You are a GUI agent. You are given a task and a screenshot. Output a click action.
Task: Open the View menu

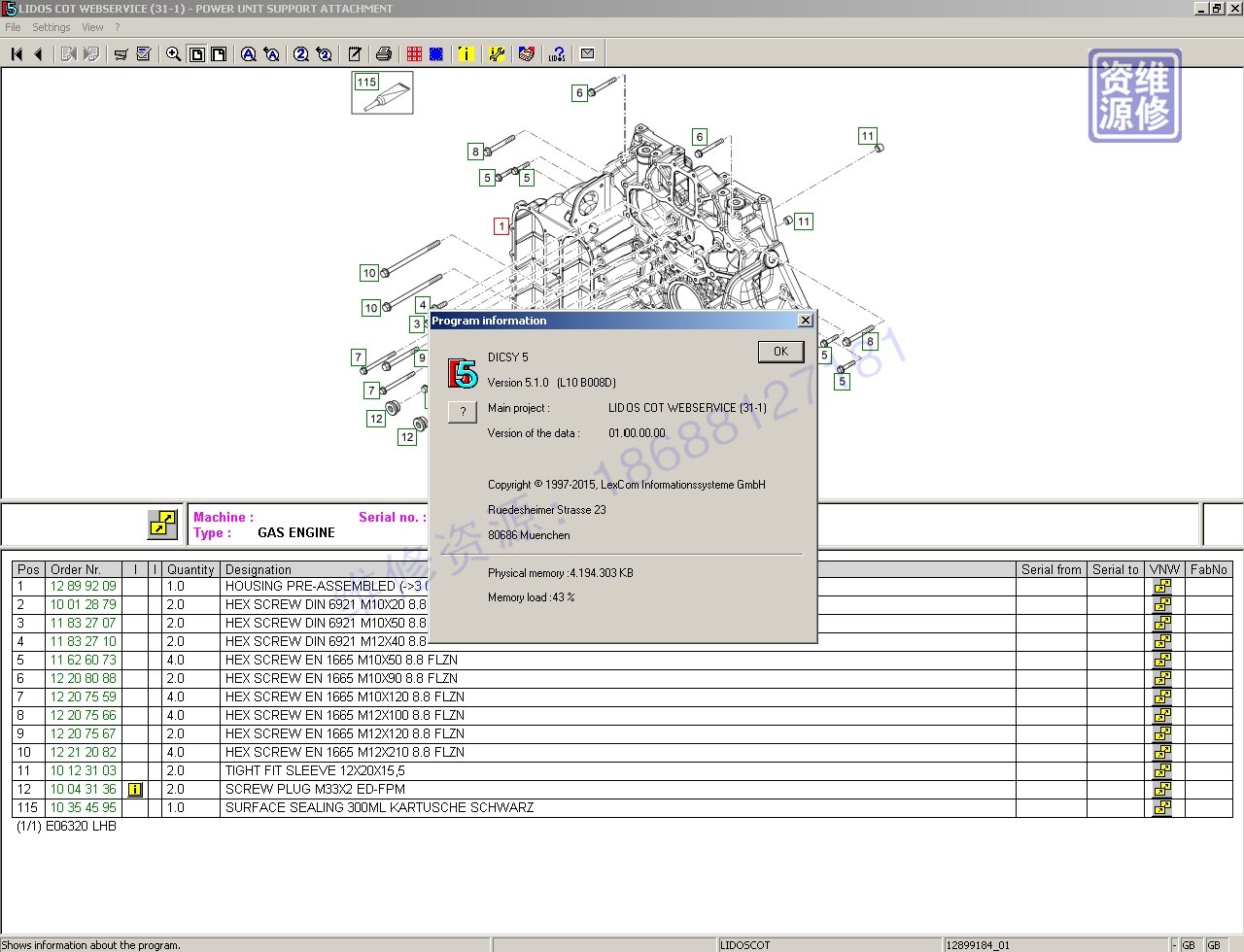(92, 27)
